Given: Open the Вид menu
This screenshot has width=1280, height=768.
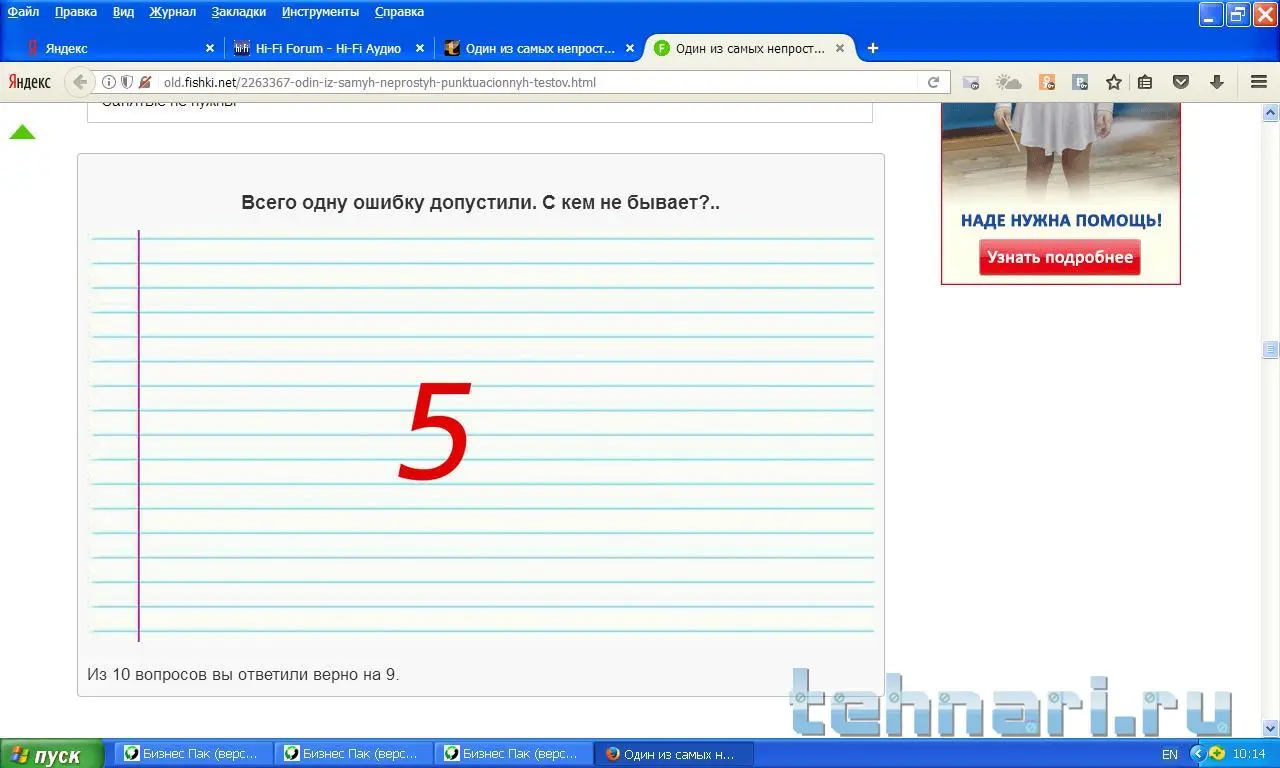Looking at the screenshot, I should pyautogui.click(x=124, y=12).
